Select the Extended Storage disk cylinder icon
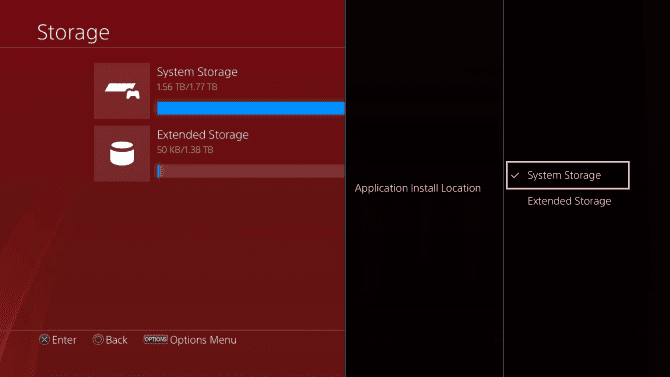Viewport: 670px width, 377px height. (x=122, y=153)
